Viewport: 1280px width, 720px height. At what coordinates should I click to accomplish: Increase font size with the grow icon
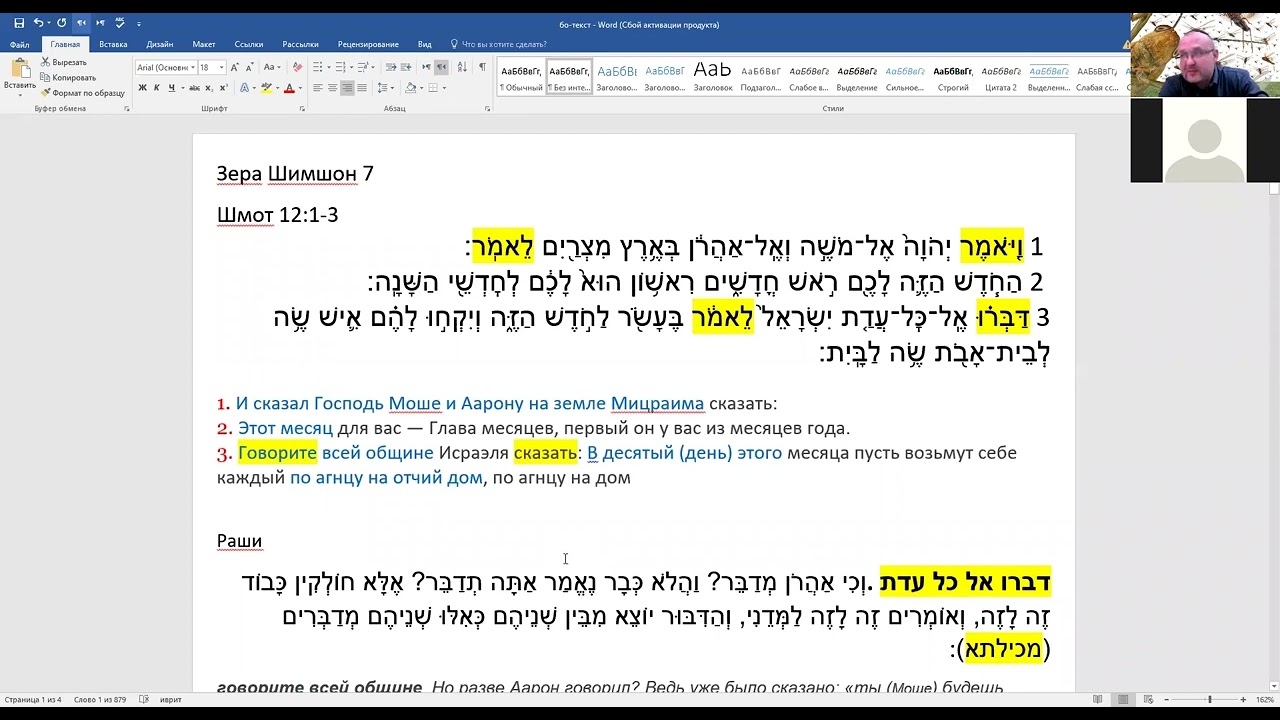(x=235, y=67)
